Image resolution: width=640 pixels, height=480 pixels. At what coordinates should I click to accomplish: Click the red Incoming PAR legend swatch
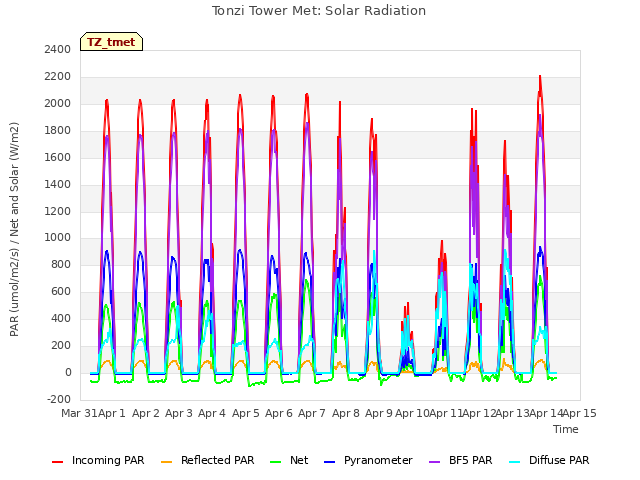(x=58, y=462)
